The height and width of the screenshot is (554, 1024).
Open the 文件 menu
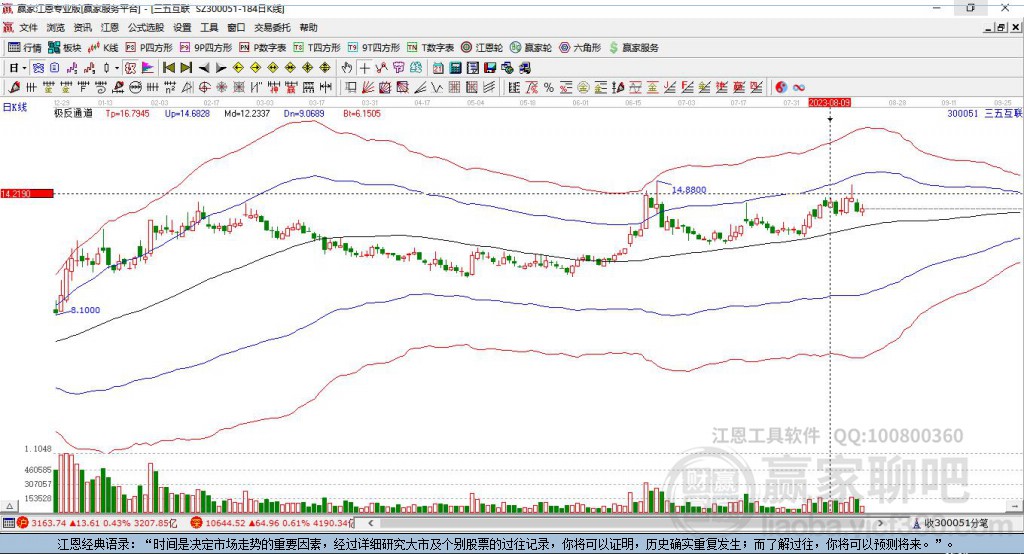coord(28,27)
